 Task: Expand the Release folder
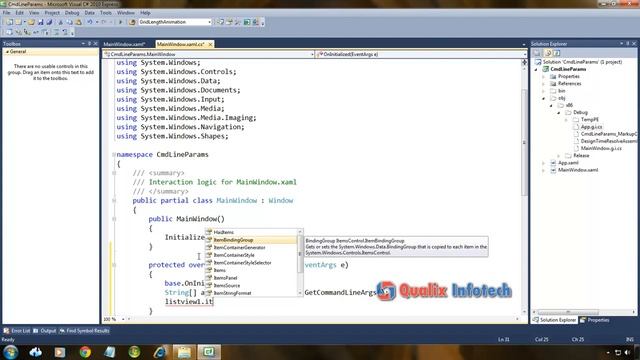[x=559, y=156]
